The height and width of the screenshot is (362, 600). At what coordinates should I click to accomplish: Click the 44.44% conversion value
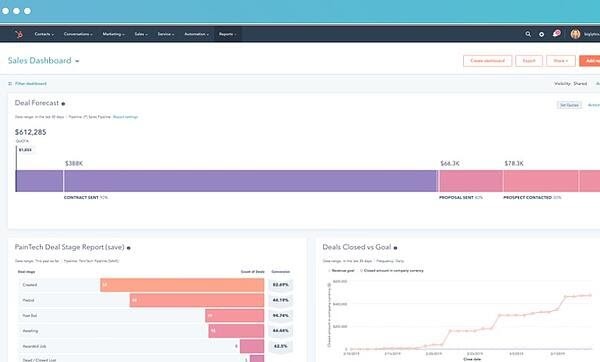(280, 331)
